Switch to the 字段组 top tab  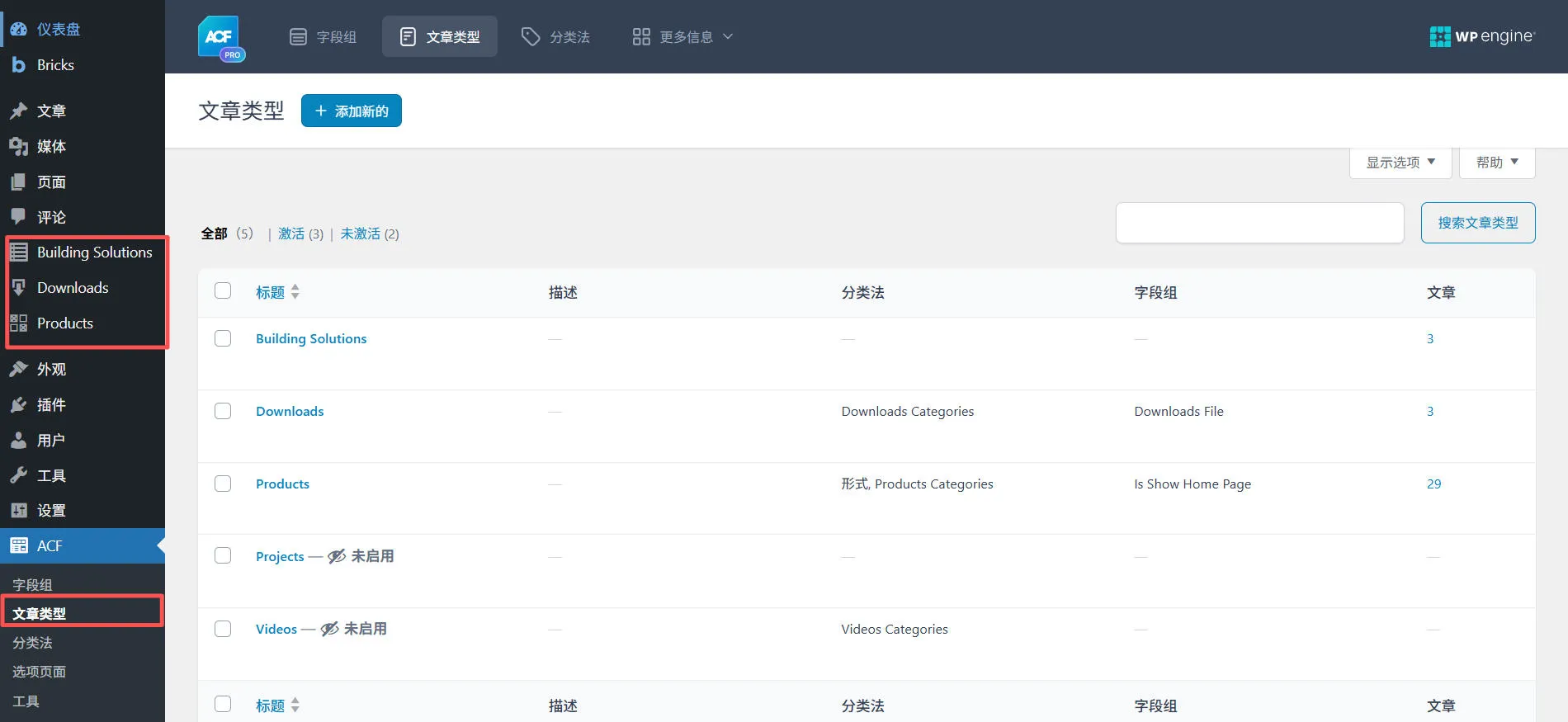(324, 36)
